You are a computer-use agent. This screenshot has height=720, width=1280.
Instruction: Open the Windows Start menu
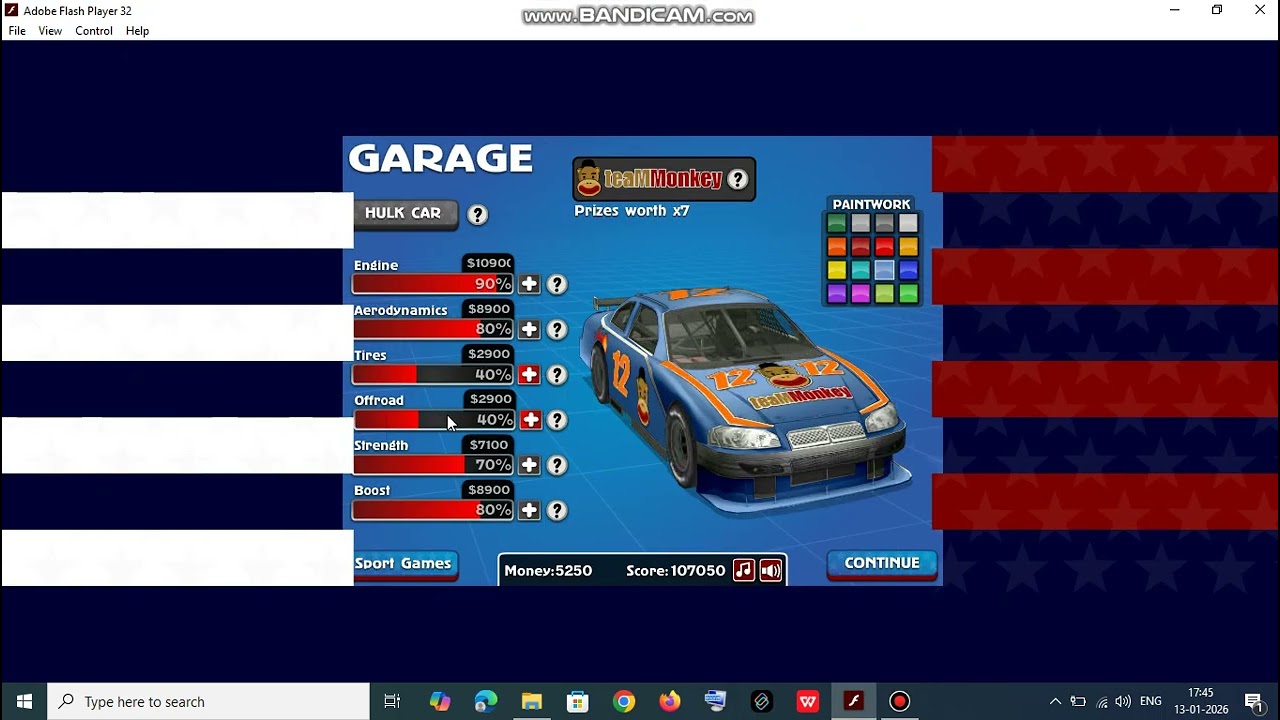24,702
